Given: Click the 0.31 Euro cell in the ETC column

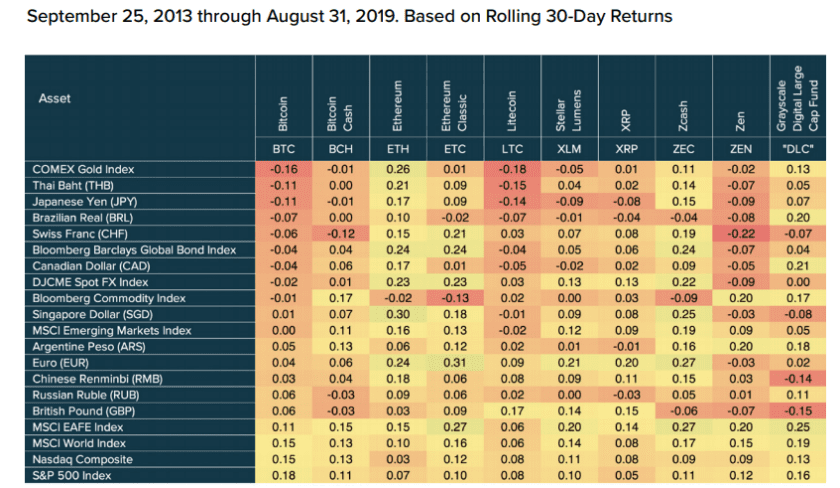Looking at the screenshot, I should pyautogui.click(x=455, y=363).
